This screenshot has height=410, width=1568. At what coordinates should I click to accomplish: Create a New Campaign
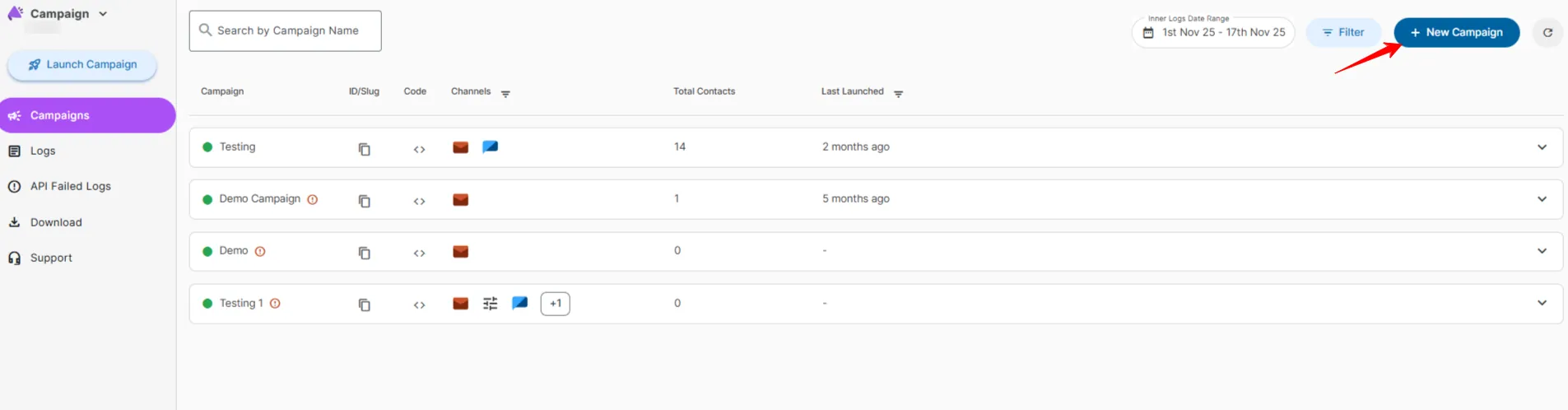[1456, 33]
